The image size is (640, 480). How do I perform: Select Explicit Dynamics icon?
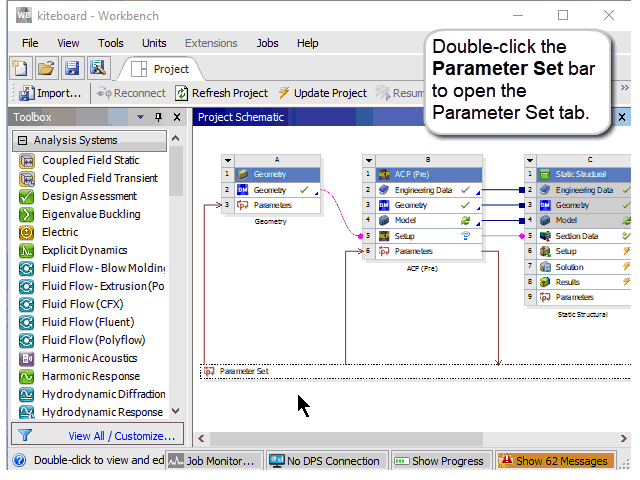click(27, 251)
